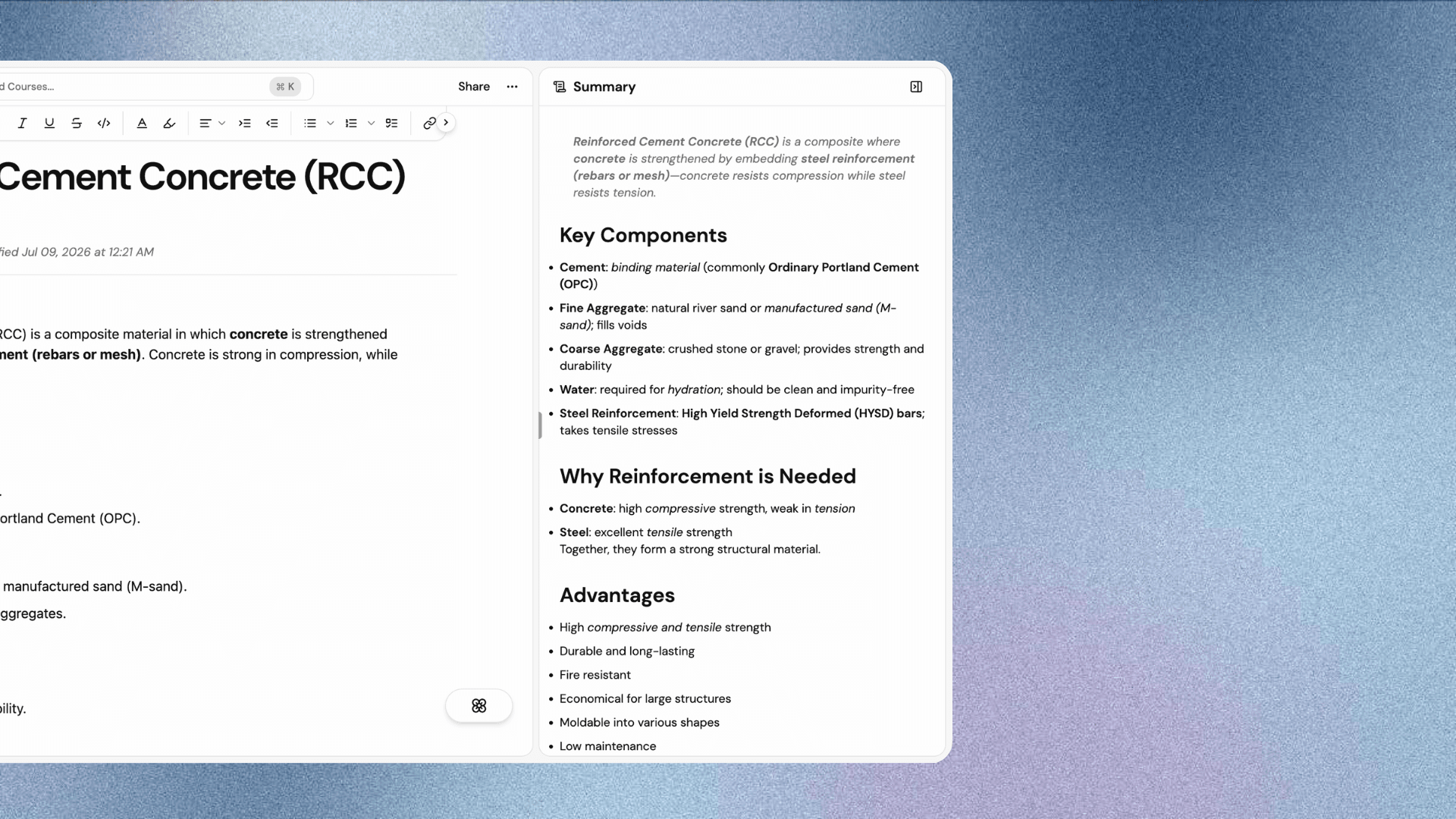Insert inline code formatting
Screen dimensions: 1456x819
pyautogui.click(x=104, y=123)
